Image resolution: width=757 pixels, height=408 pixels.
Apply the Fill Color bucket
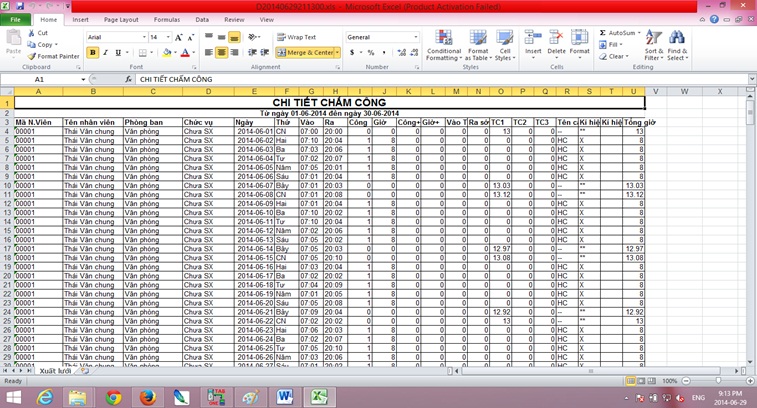pos(167,53)
